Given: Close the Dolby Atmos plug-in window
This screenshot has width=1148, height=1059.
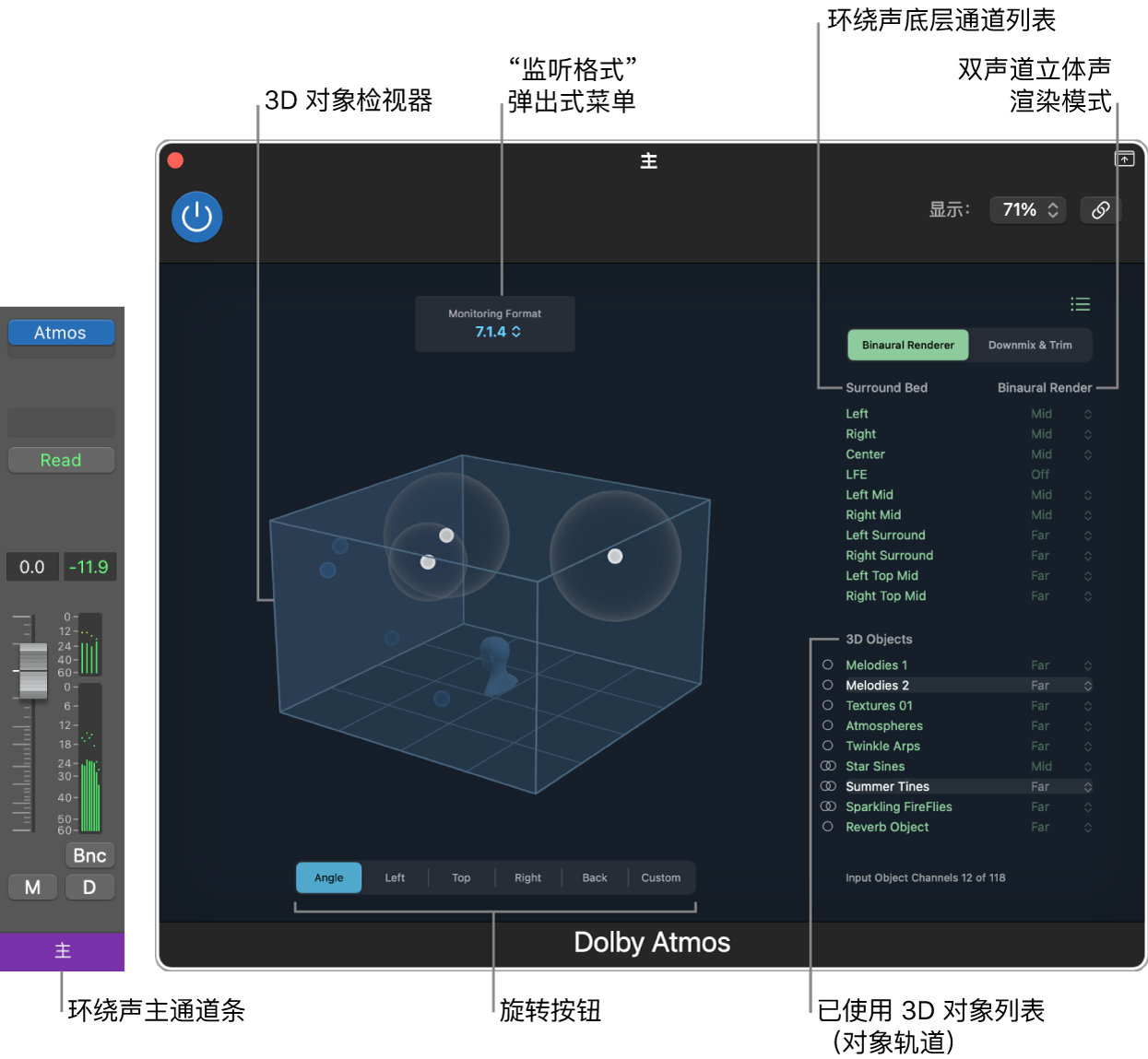Looking at the screenshot, I should 175,160.
